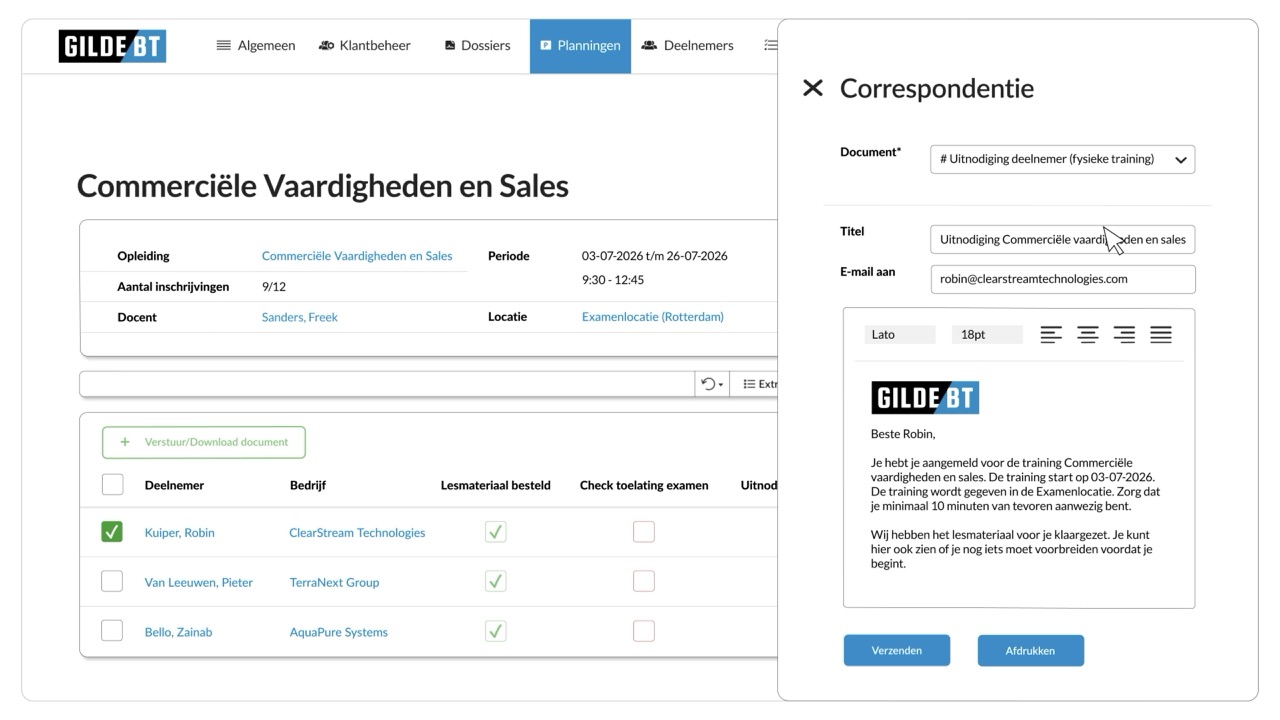Click the Afdrukken button
This screenshot has height=720, width=1280.
coord(1030,650)
